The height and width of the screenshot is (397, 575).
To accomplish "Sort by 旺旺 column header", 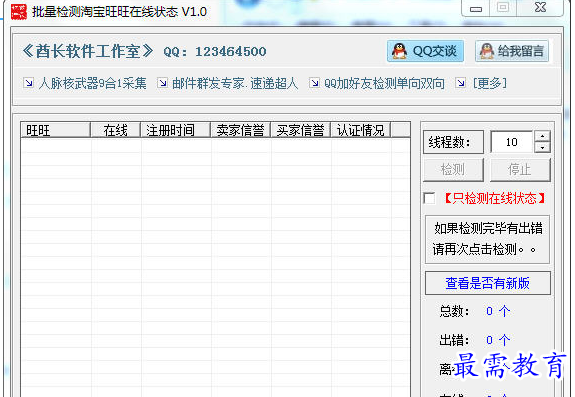I will point(55,130).
